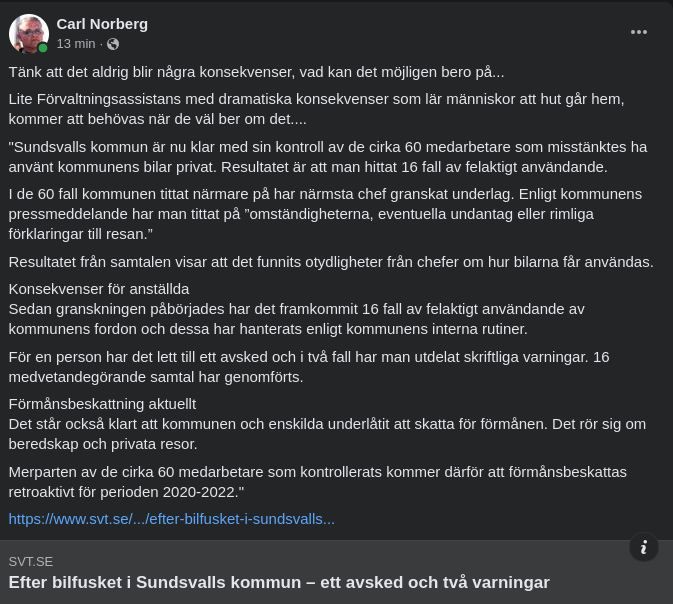Click the paragraph starting 'Tänk att det aldrig'
This screenshot has width=673, height=604.
point(256,72)
